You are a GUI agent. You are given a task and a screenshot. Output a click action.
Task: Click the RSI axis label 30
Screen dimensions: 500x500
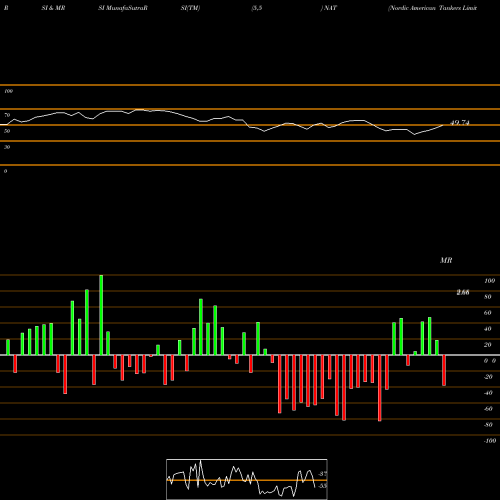click(x=7, y=147)
